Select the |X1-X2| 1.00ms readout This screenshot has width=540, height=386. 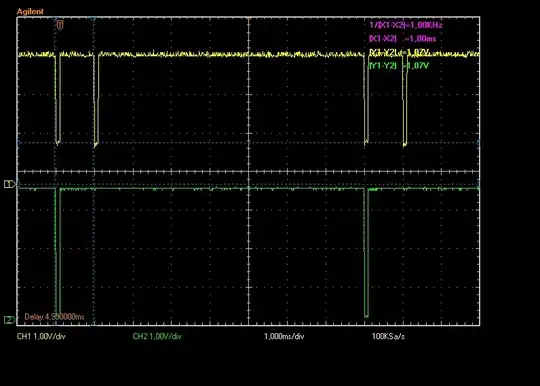[403, 39]
